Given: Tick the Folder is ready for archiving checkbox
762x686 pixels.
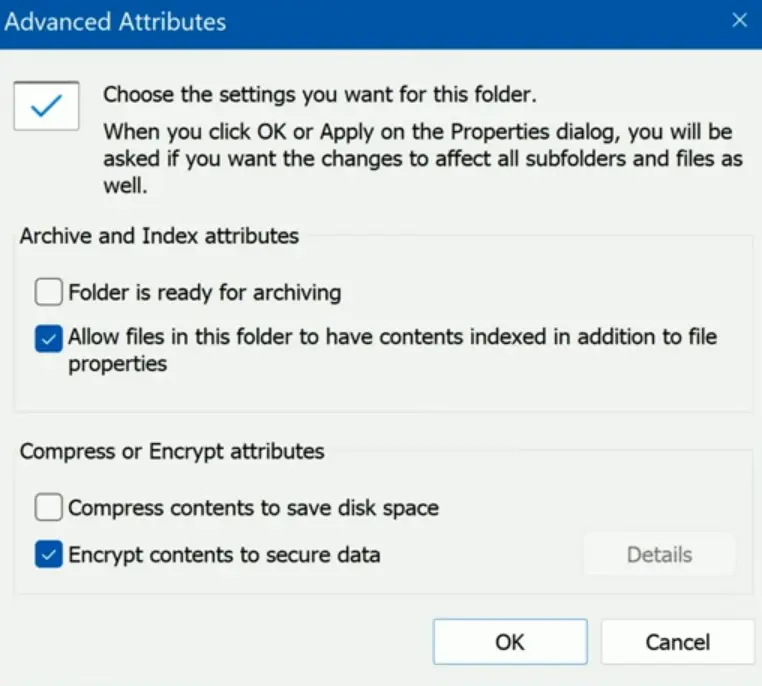Looking at the screenshot, I should [x=48, y=293].
